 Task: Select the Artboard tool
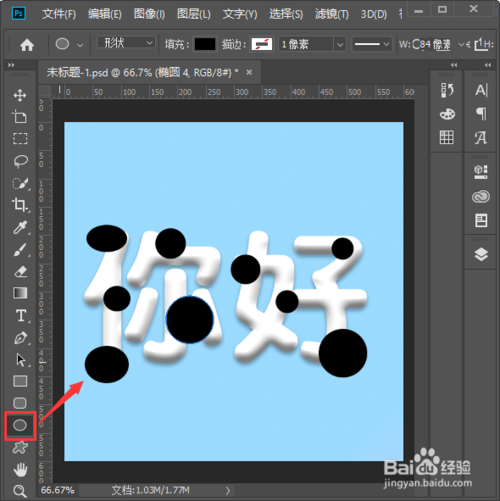point(20,117)
